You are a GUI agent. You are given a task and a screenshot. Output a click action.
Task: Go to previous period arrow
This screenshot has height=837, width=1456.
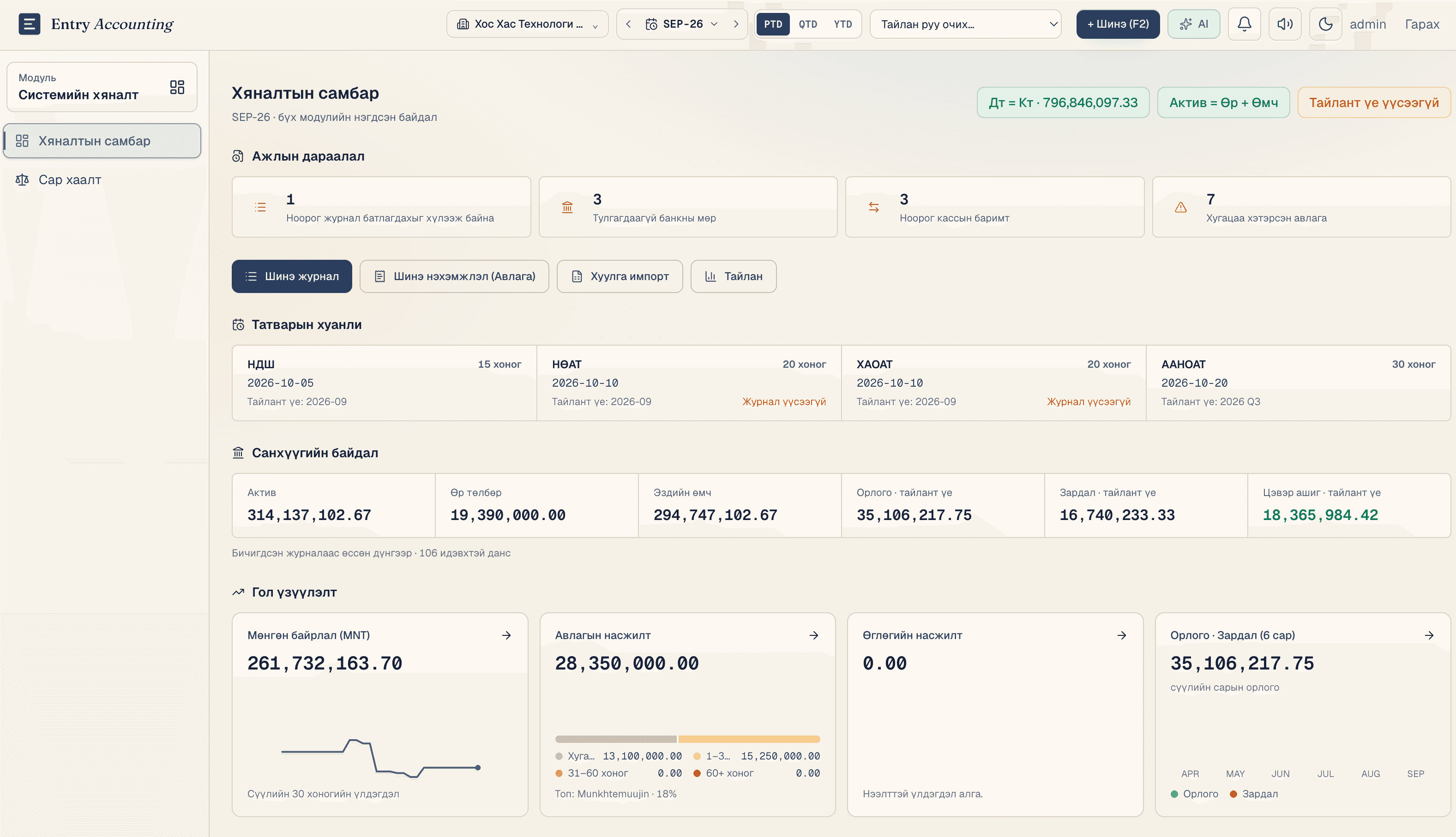tap(629, 24)
